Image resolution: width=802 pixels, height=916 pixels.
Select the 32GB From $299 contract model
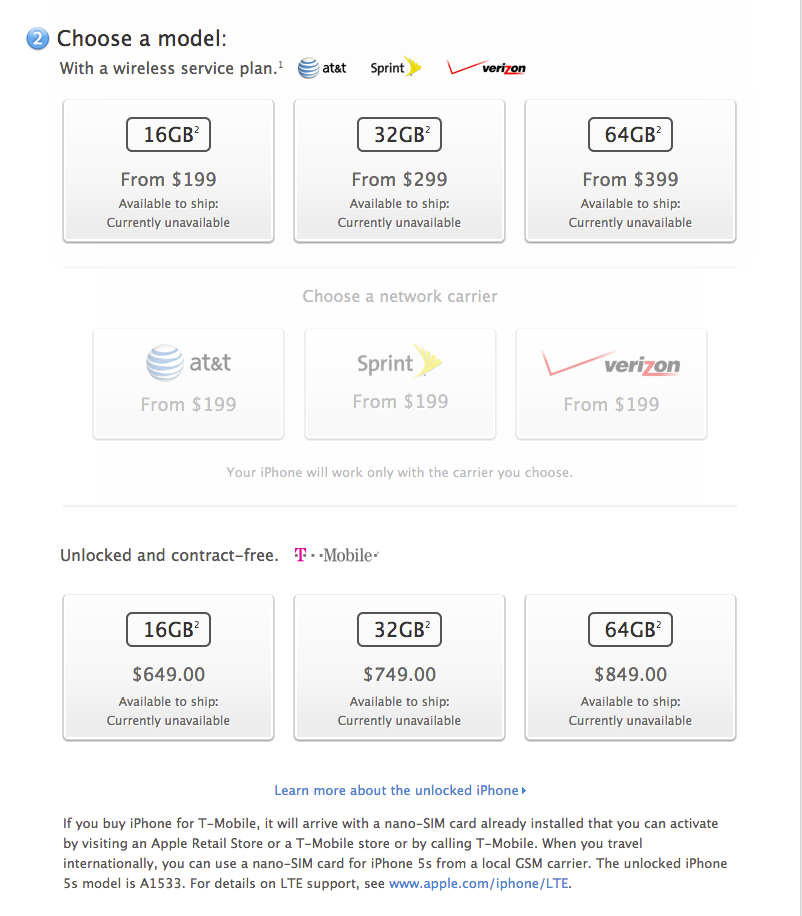pos(399,171)
